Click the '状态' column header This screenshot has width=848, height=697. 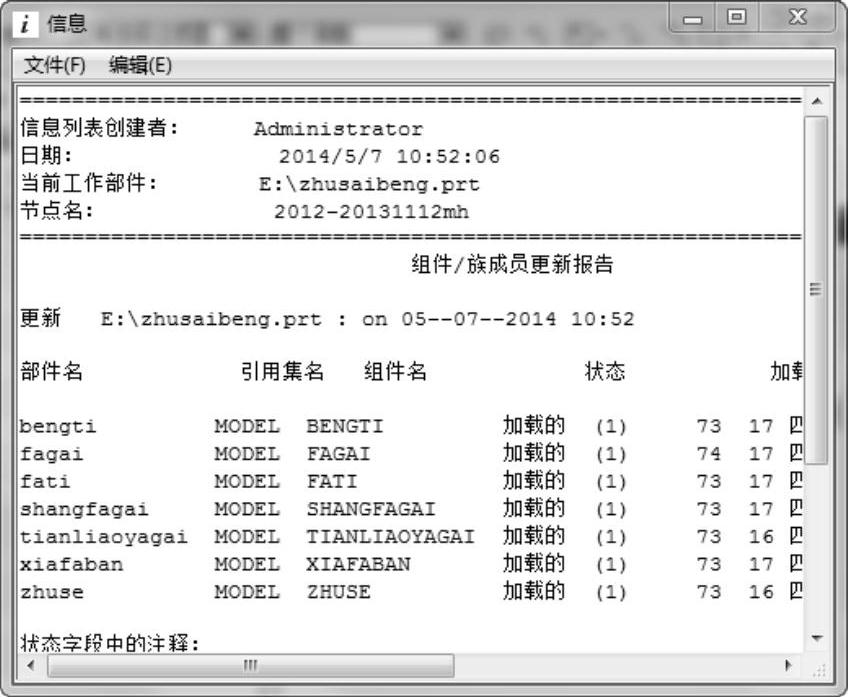coord(605,371)
